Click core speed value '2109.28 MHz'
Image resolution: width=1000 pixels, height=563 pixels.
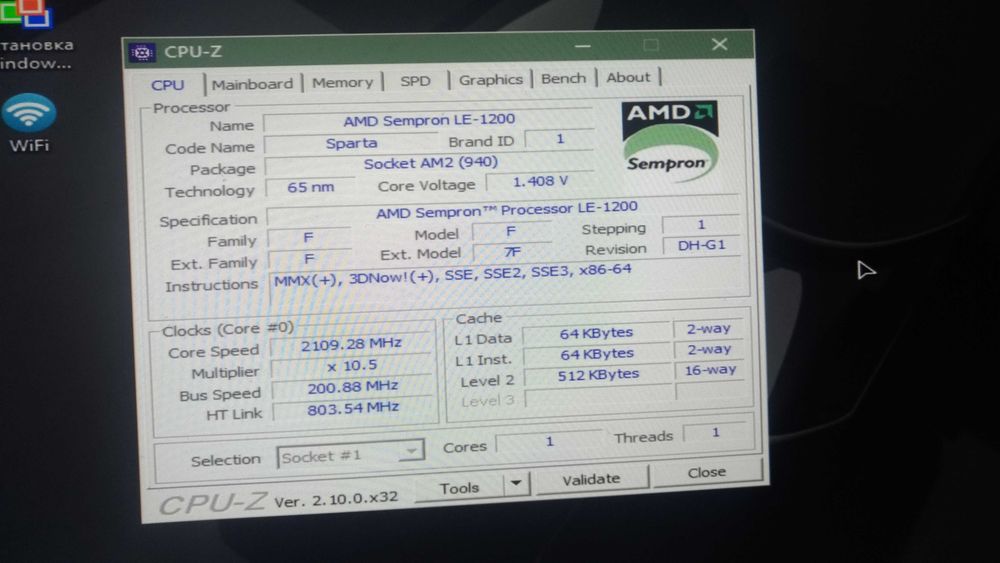pyautogui.click(x=351, y=344)
